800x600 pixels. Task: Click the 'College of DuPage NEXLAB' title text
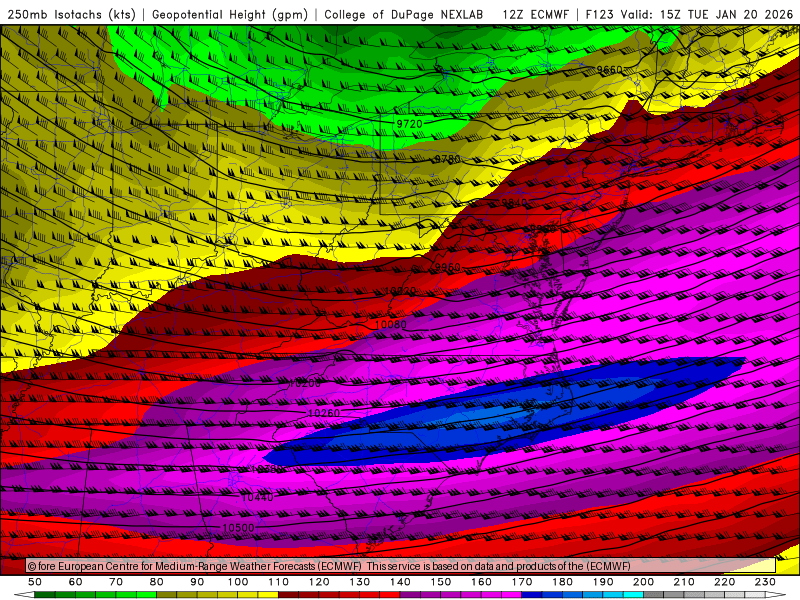point(403,15)
